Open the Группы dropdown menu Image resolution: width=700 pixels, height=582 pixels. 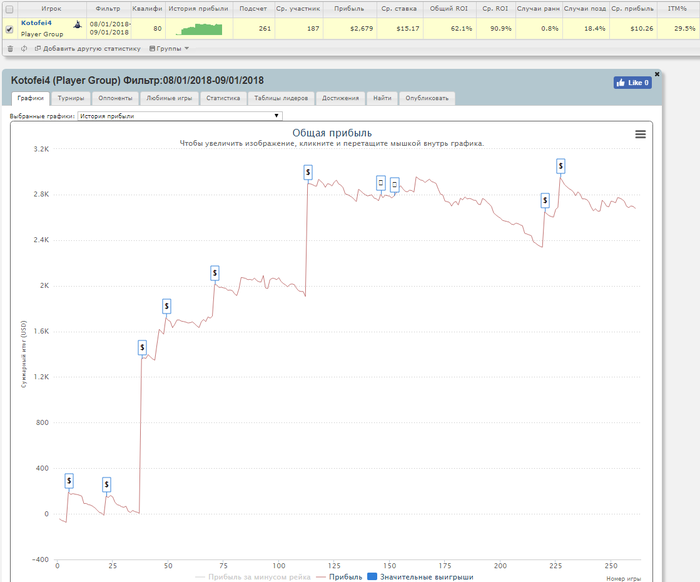tap(169, 49)
